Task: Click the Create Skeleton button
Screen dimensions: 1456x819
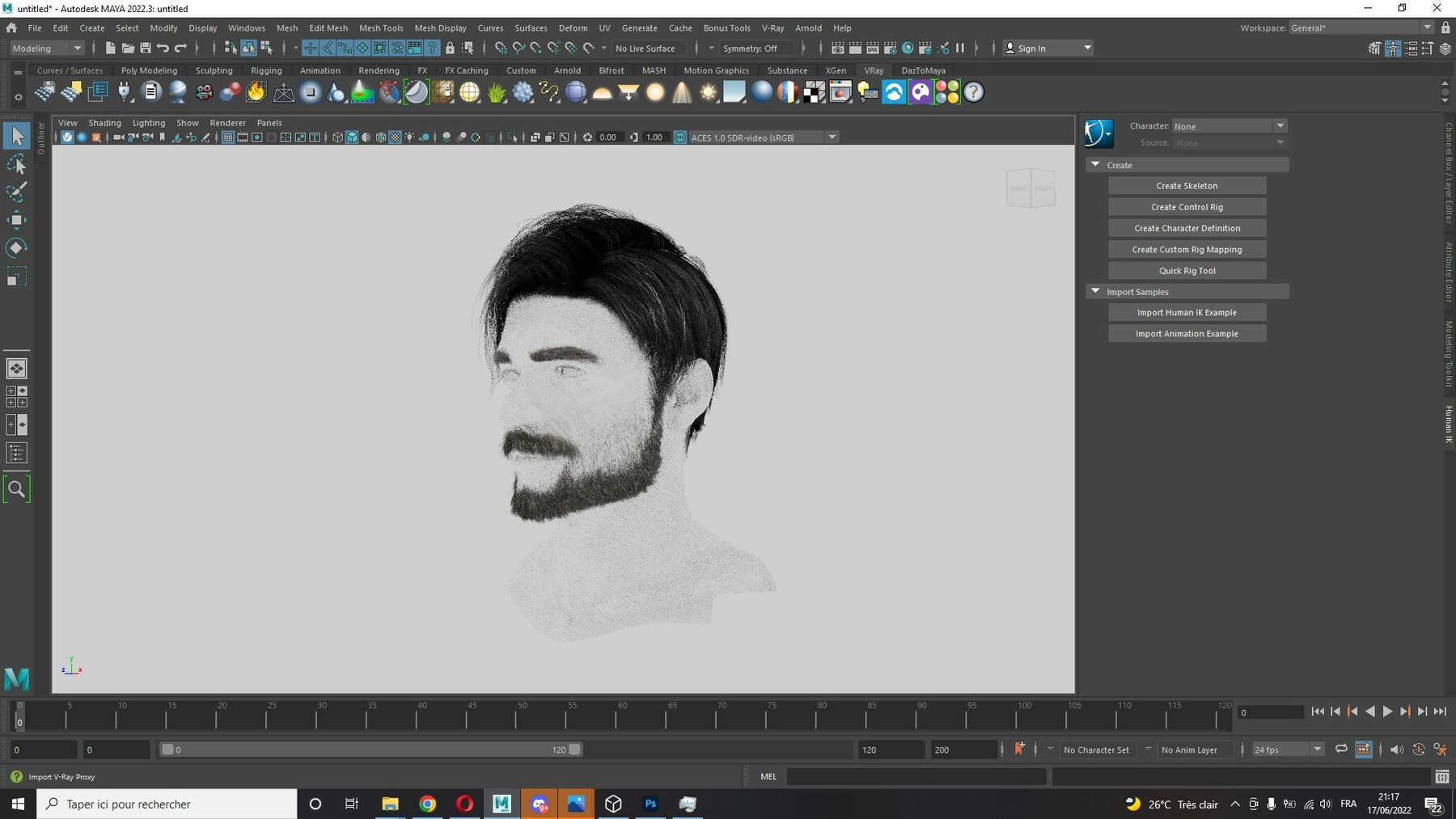Action: (1187, 186)
